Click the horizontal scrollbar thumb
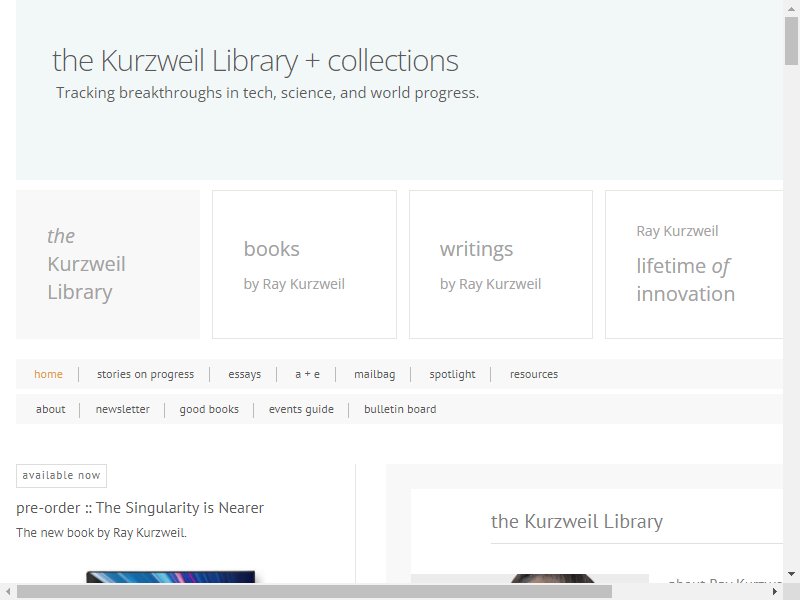Image resolution: width=800 pixels, height=600 pixels. (x=314, y=592)
